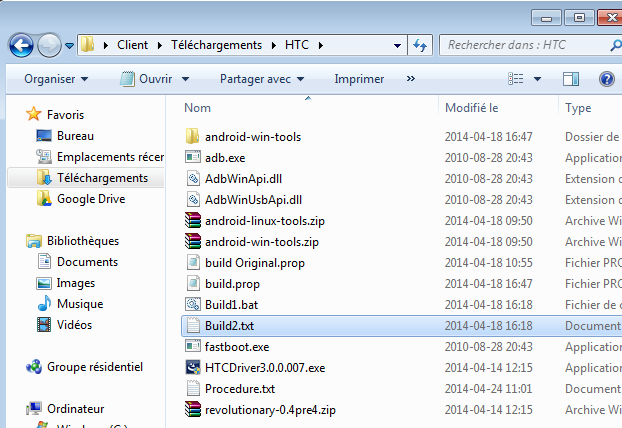Select Groupe résidentiel in navigation pane

[95, 367]
